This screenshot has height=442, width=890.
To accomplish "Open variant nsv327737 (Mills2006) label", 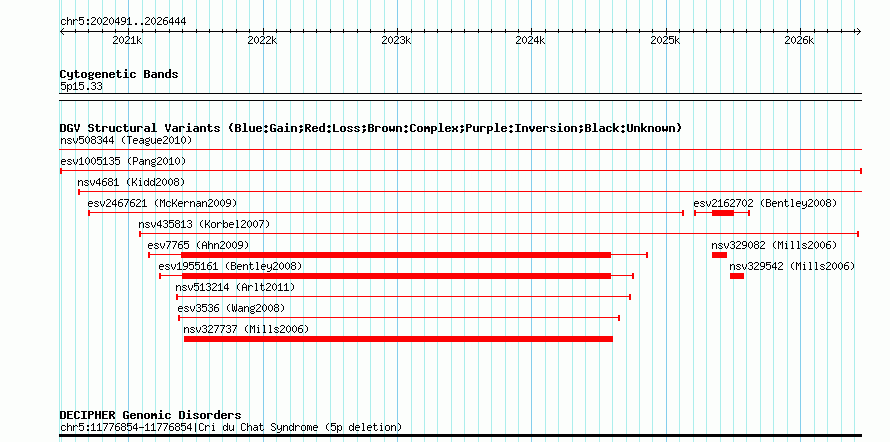I will coord(246,329).
